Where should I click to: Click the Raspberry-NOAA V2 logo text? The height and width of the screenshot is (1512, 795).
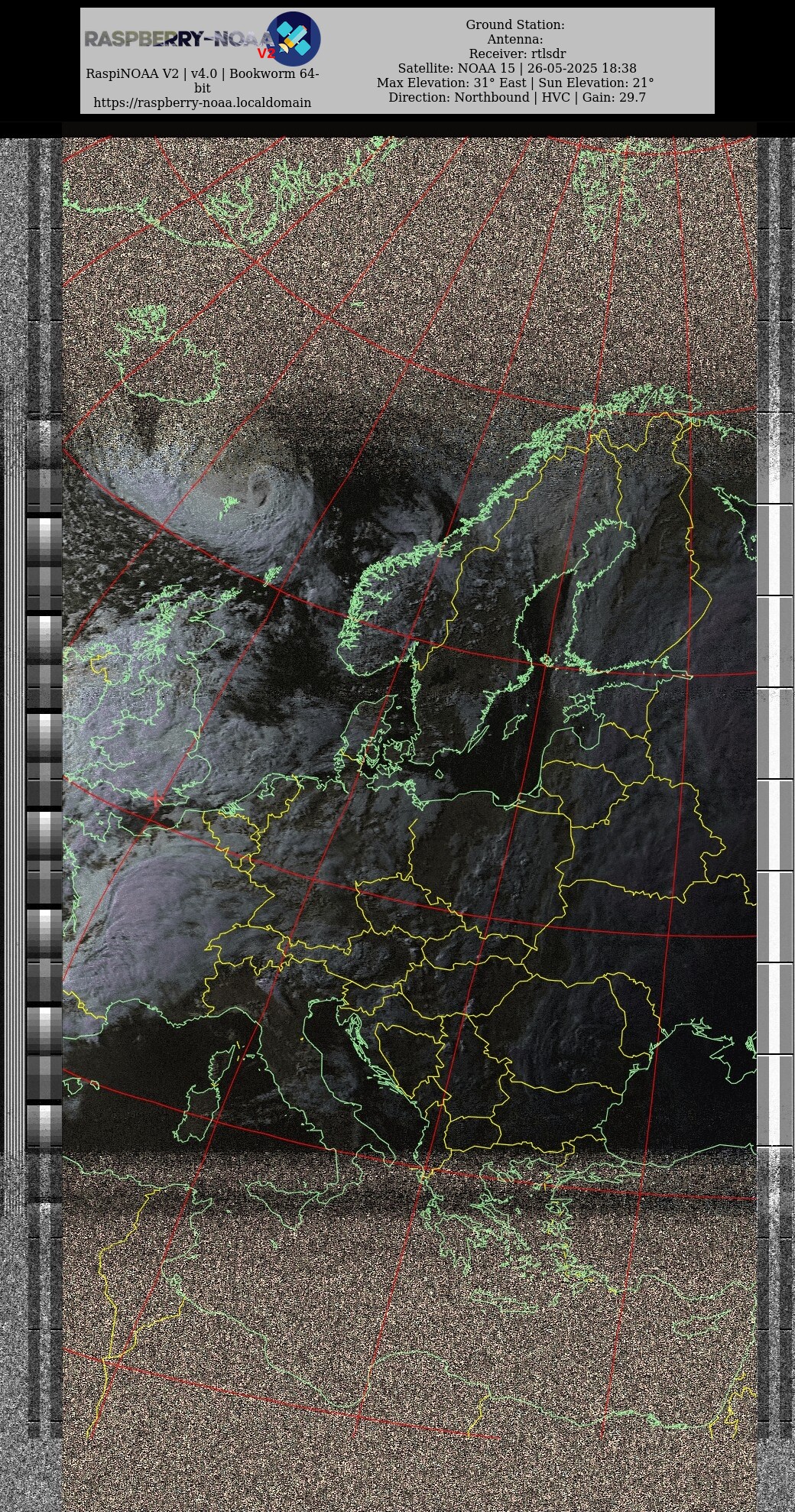pos(180,42)
